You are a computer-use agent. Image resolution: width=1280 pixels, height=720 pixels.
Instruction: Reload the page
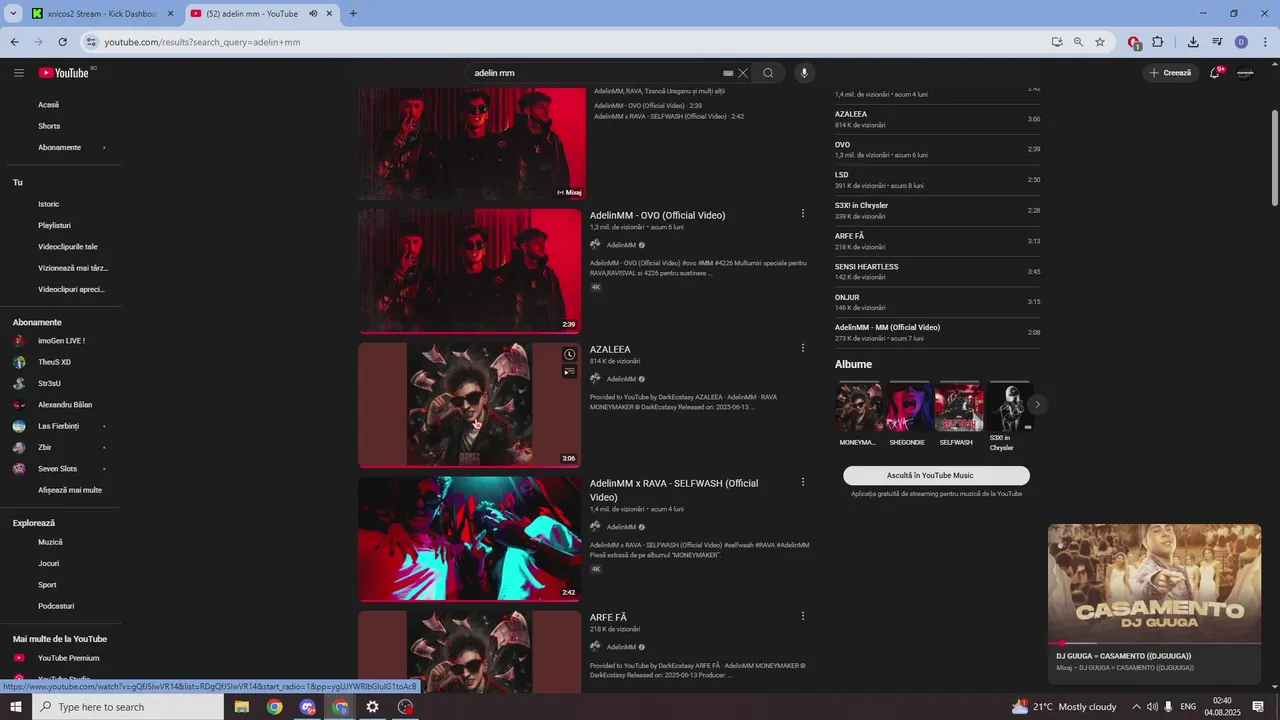pos(63,42)
